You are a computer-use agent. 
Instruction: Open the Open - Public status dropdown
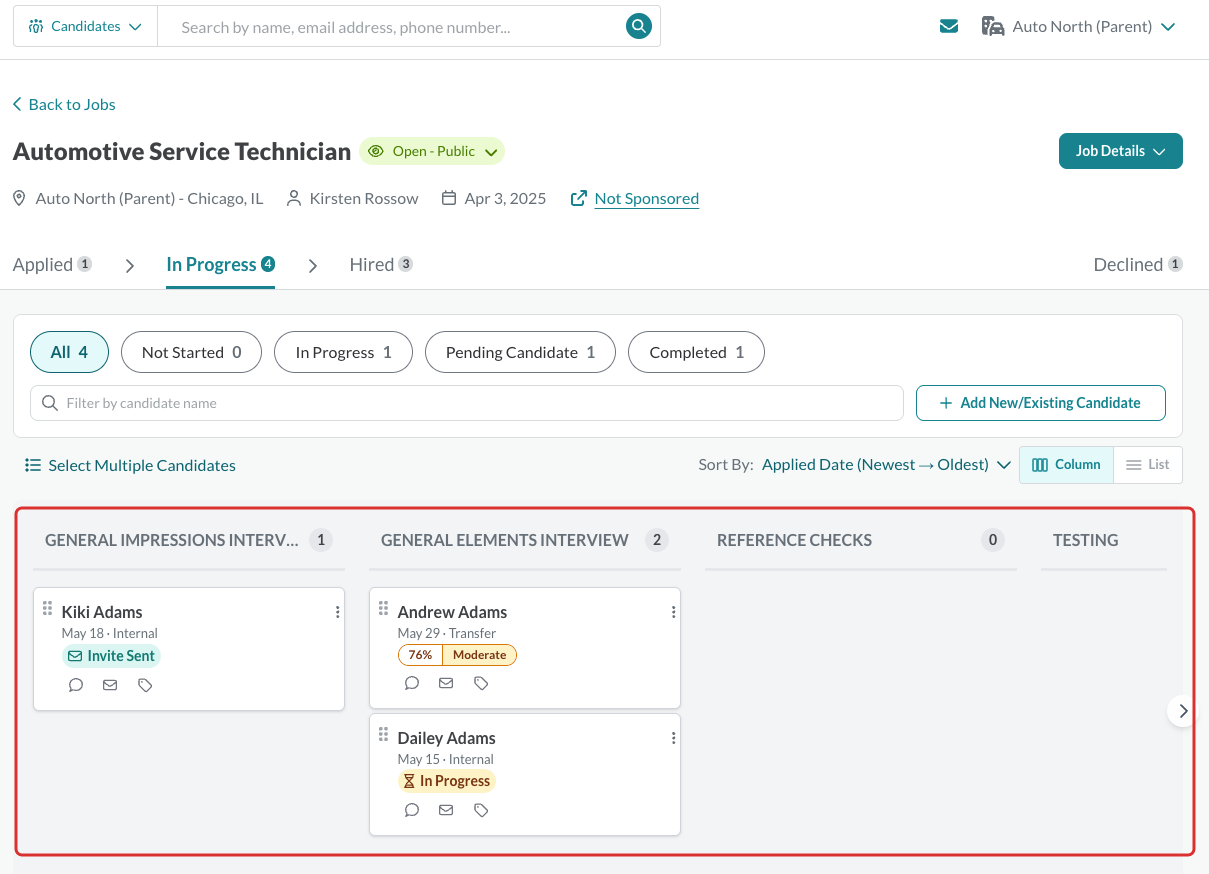(x=432, y=151)
